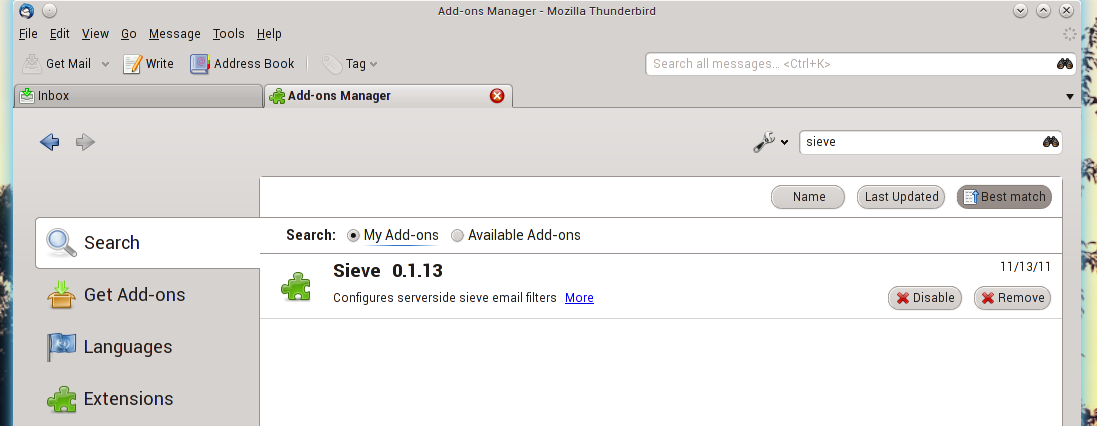This screenshot has height=426, width=1097.
Task: Open the Extensions sidebar category
Action: tap(128, 399)
